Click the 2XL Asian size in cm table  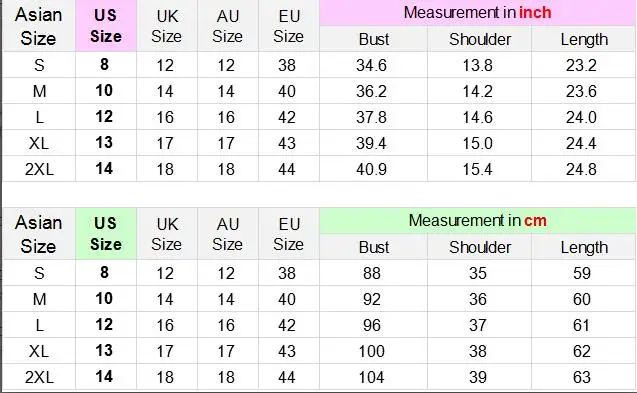click(x=39, y=377)
